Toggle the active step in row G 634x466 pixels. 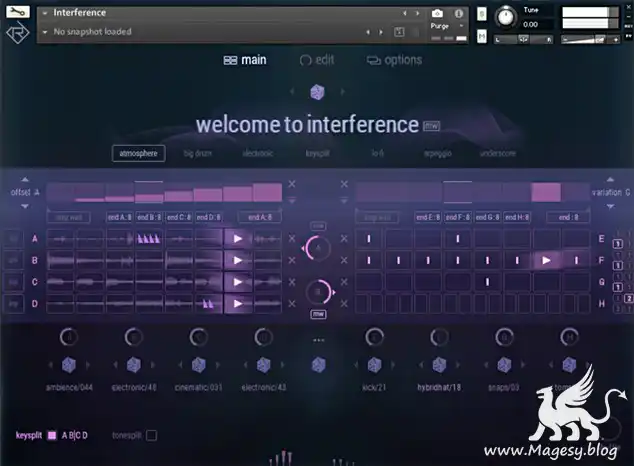point(487,282)
